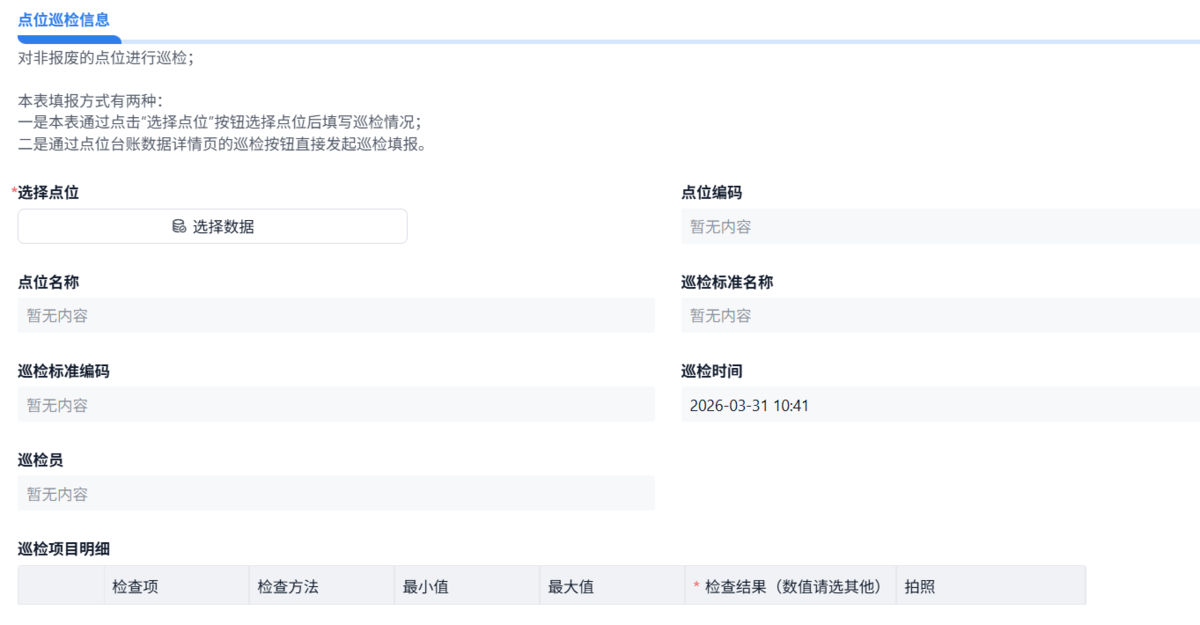Click the 检查方法 column header
Image resolution: width=1200 pixels, height=625 pixels.
click(x=289, y=585)
